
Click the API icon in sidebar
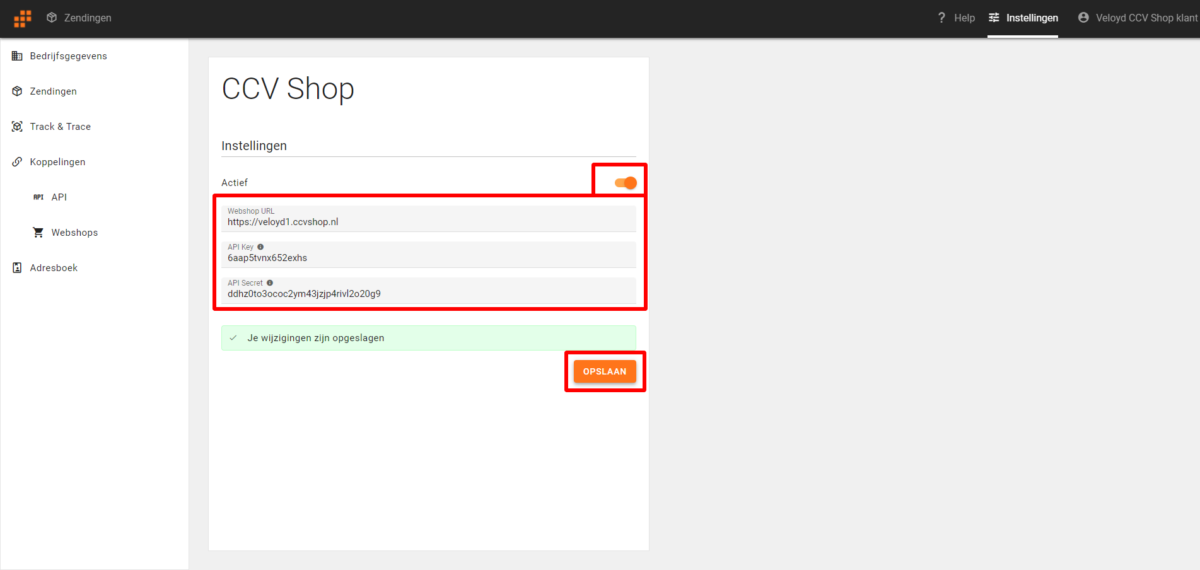[x=39, y=197]
